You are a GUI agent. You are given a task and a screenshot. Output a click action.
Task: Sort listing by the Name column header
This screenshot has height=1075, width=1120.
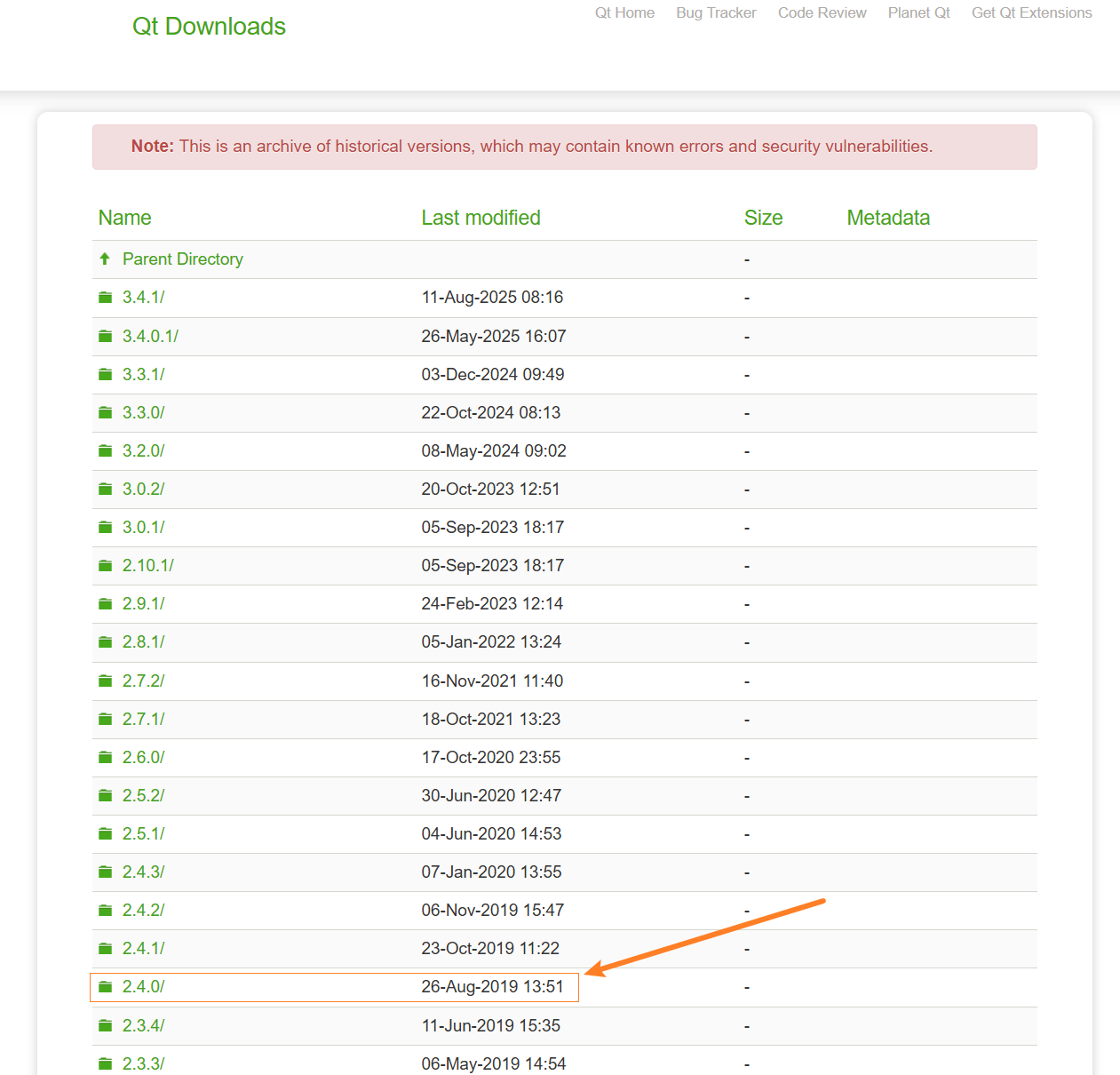[x=124, y=218]
